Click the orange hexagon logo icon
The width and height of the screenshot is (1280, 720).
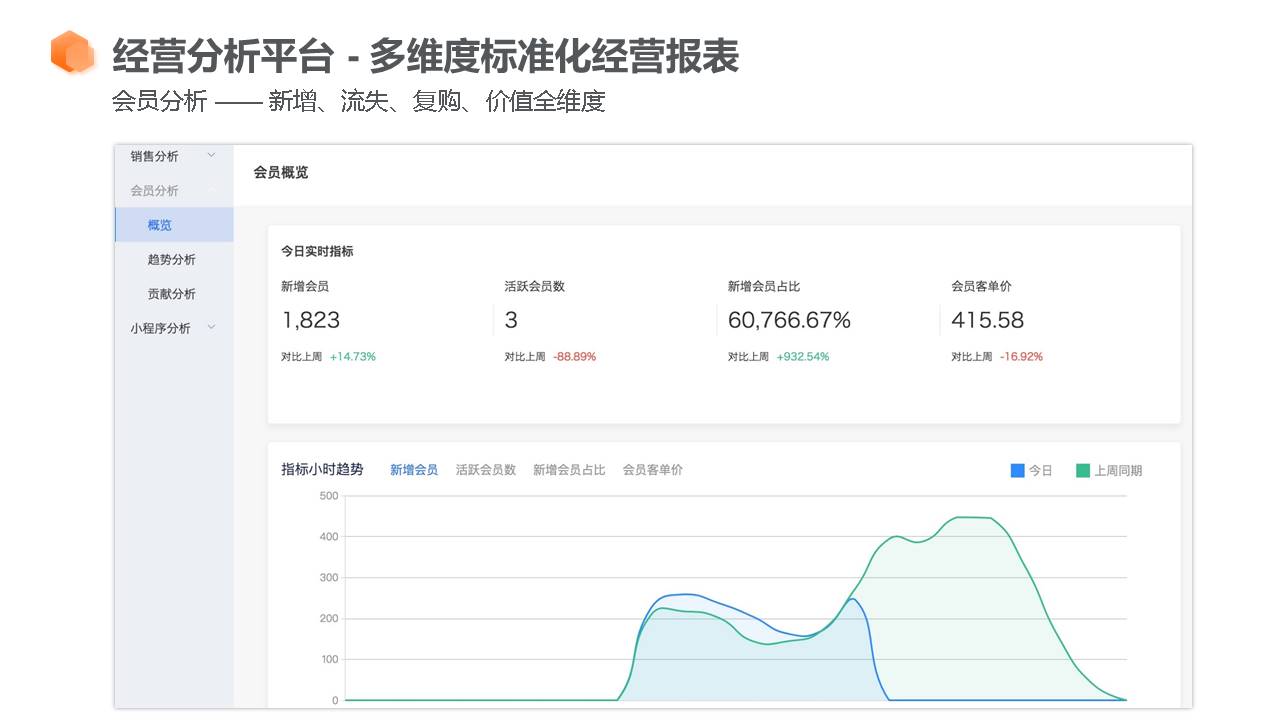click(72, 52)
